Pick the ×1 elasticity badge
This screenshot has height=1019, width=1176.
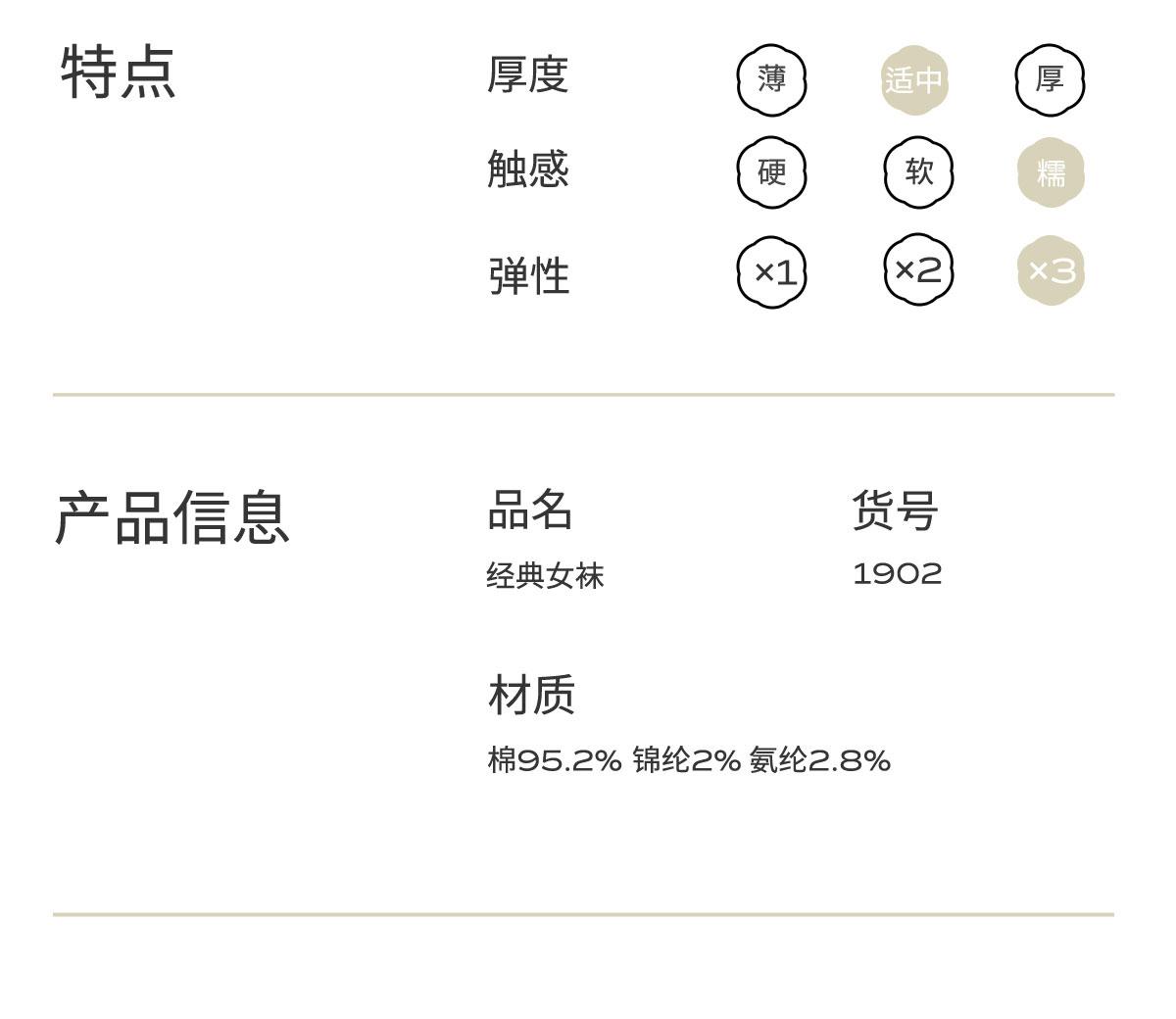pos(772,271)
